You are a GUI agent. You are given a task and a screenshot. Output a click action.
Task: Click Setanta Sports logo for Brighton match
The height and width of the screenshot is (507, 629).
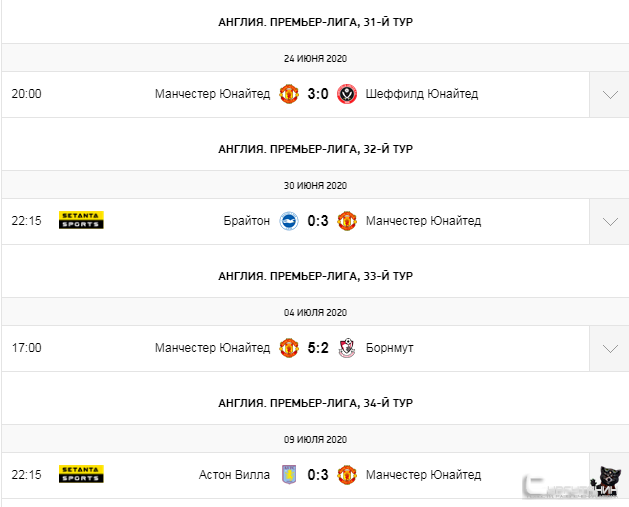click(x=81, y=220)
